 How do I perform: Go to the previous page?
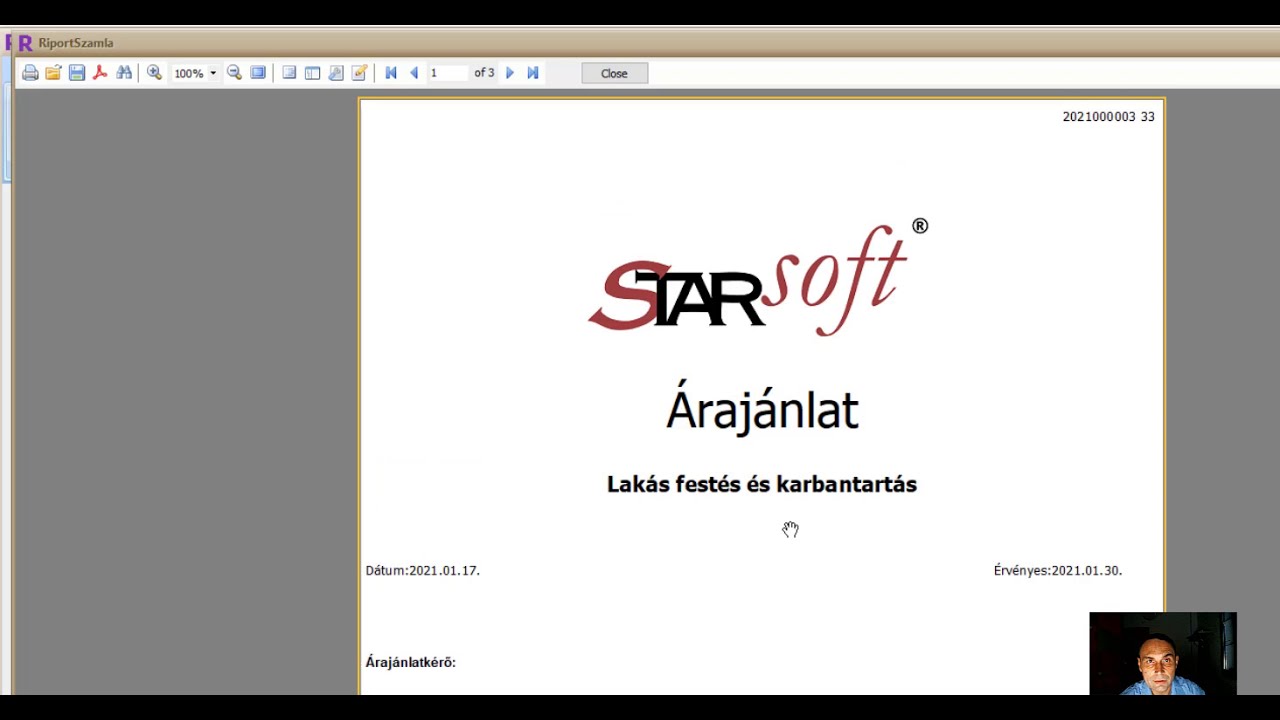(414, 73)
